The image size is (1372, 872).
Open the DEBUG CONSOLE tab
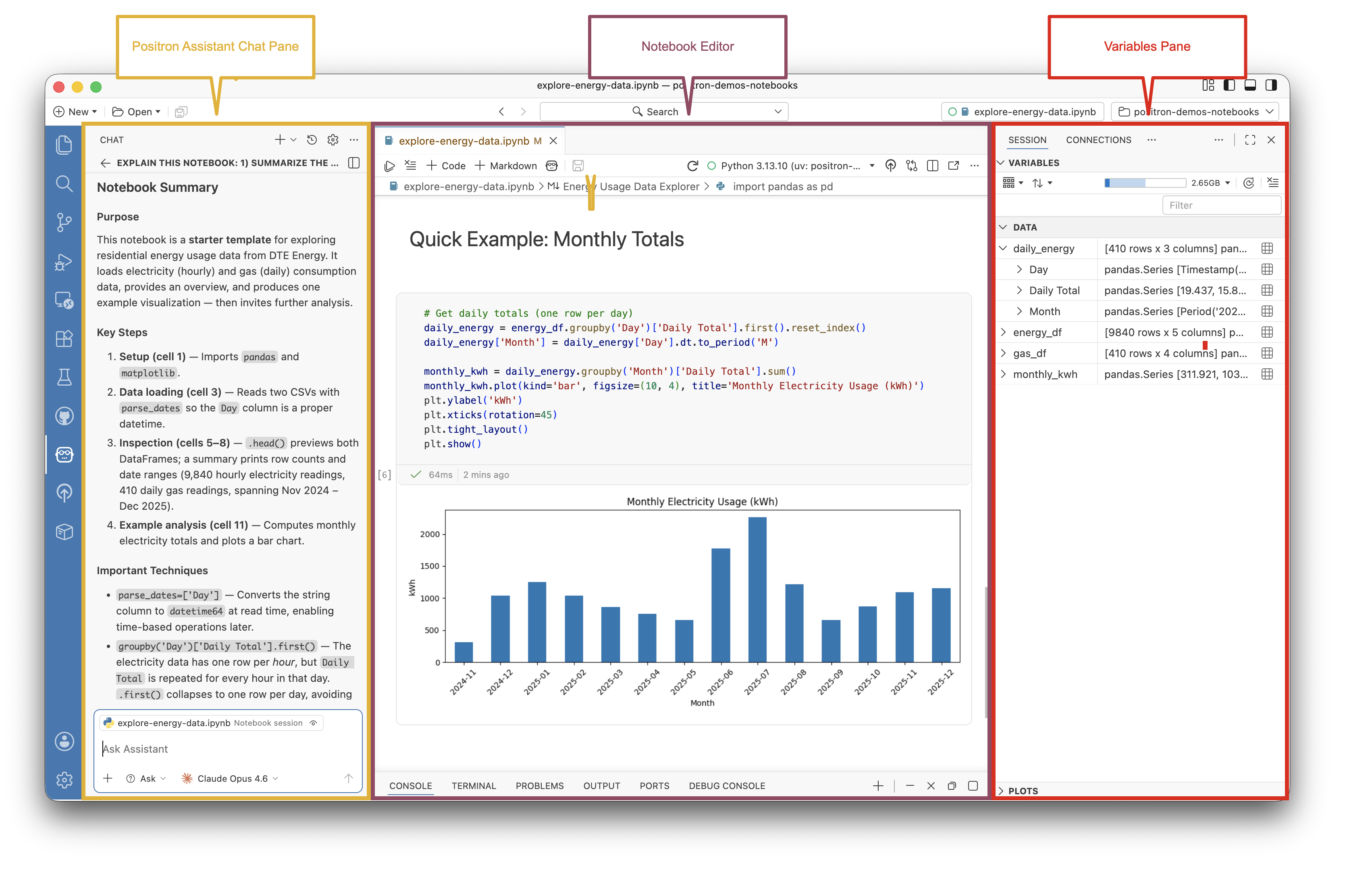727,786
